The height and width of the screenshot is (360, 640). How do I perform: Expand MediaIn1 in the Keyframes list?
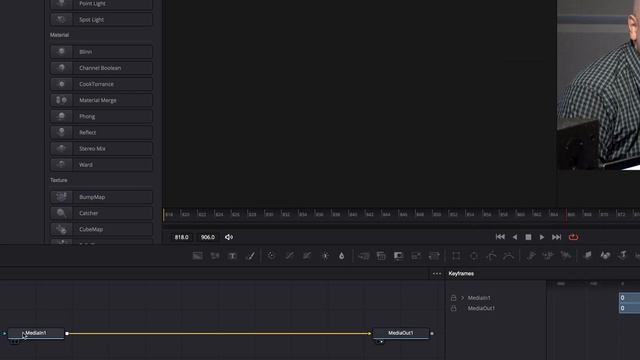(462, 298)
